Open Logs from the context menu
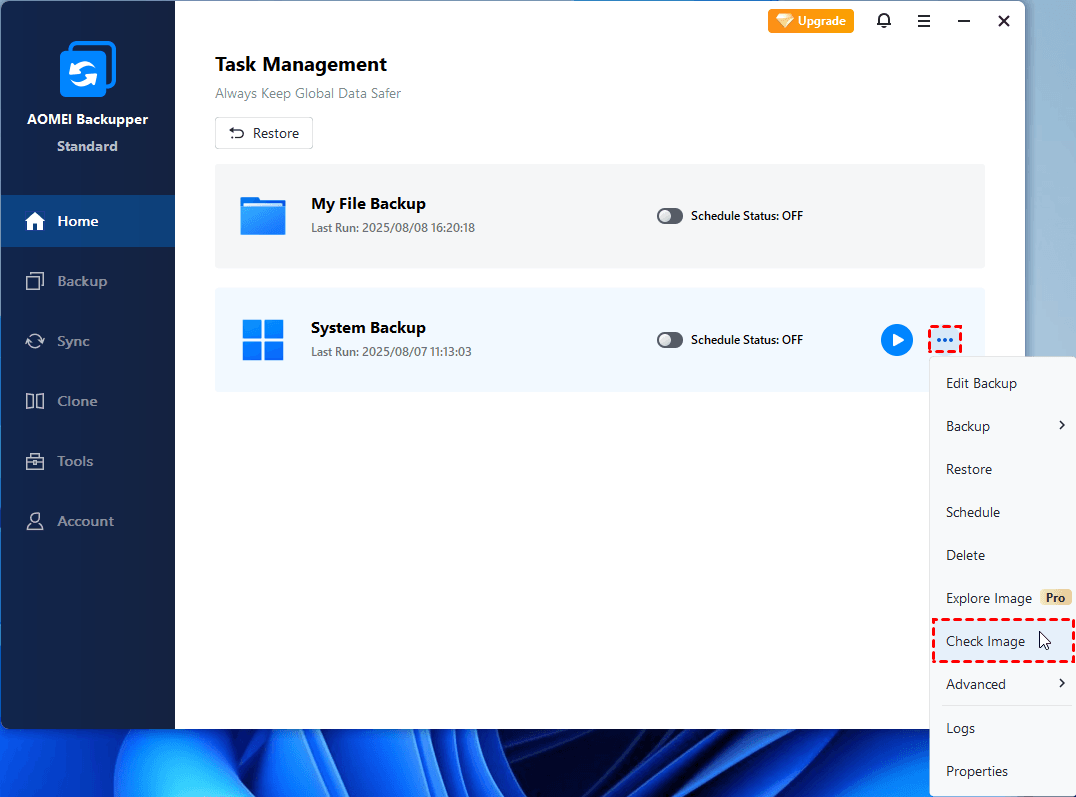This screenshot has width=1076, height=797. [x=1003, y=728]
